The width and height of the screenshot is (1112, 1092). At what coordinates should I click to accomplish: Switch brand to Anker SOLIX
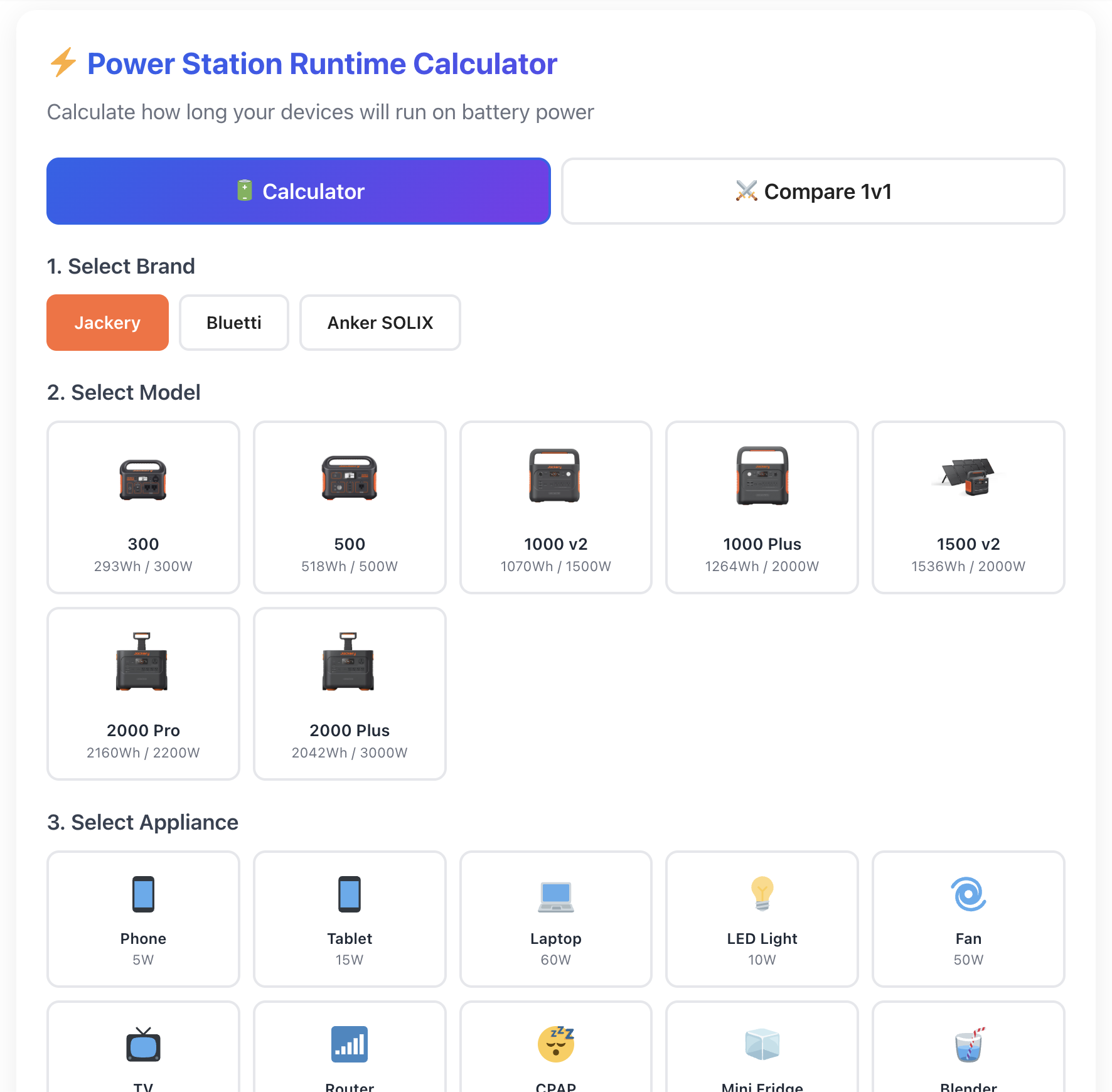[380, 323]
